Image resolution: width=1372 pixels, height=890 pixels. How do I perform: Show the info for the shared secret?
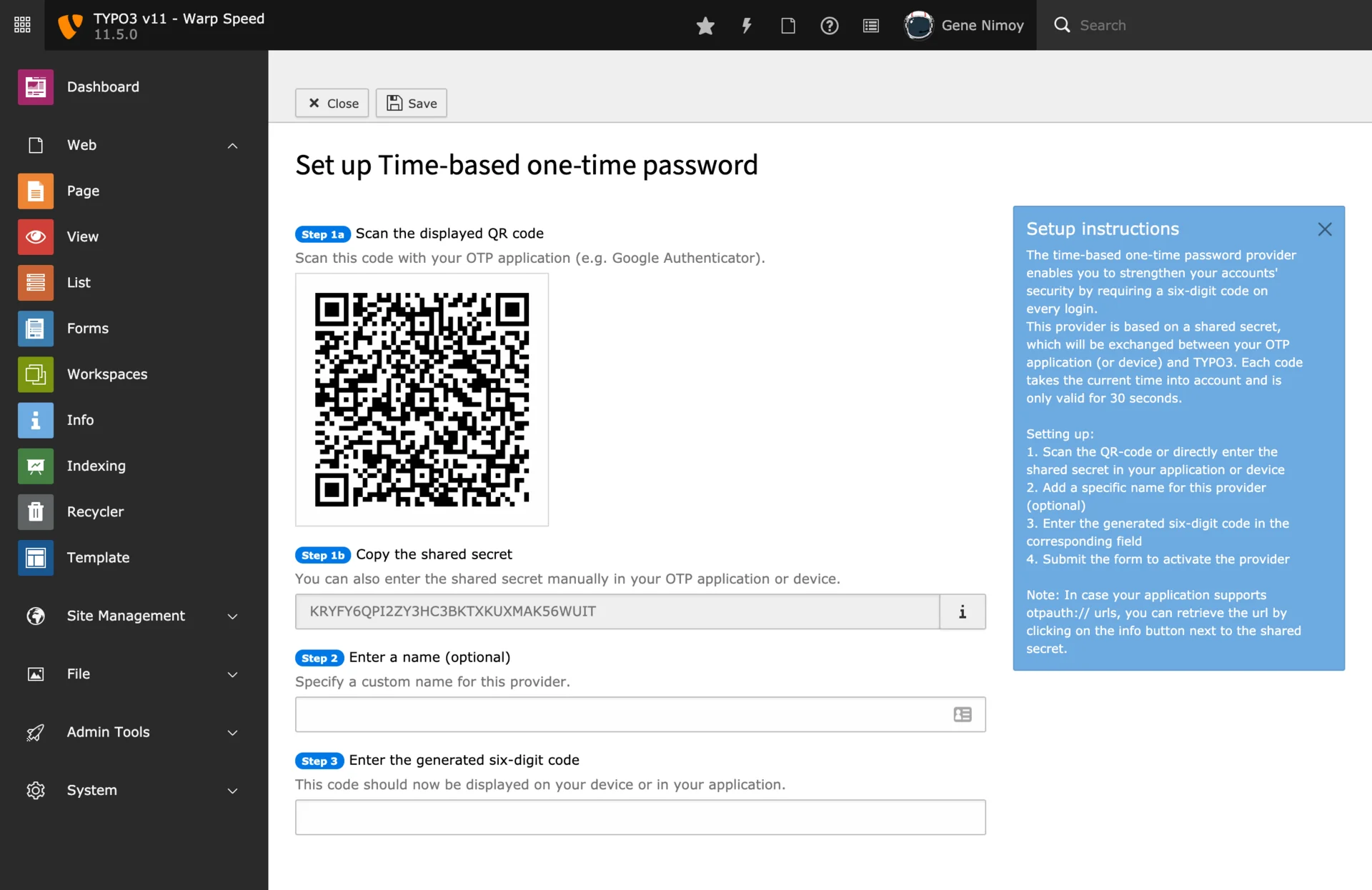[962, 611]
